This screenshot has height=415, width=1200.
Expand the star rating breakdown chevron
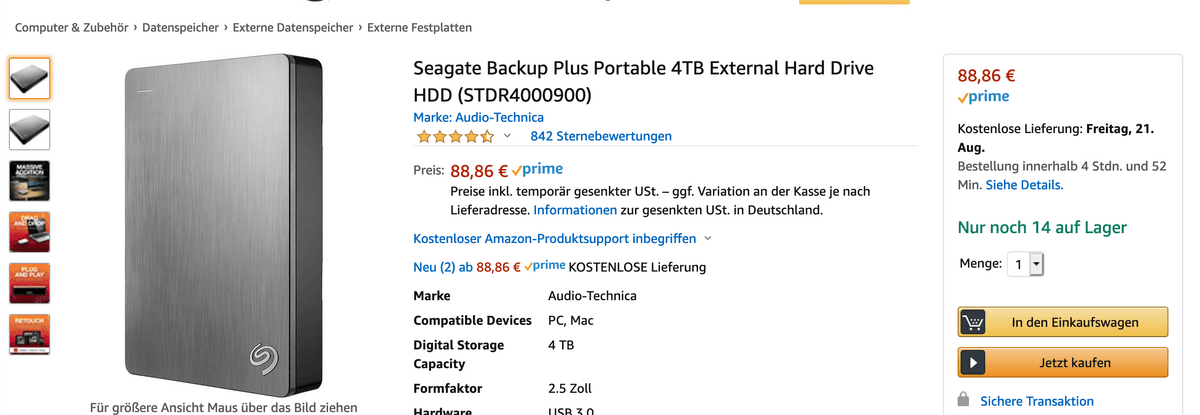[x=507, y=136]
